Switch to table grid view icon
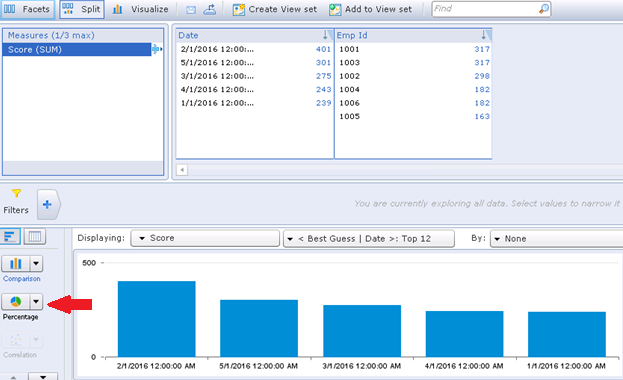 (35, 237)
